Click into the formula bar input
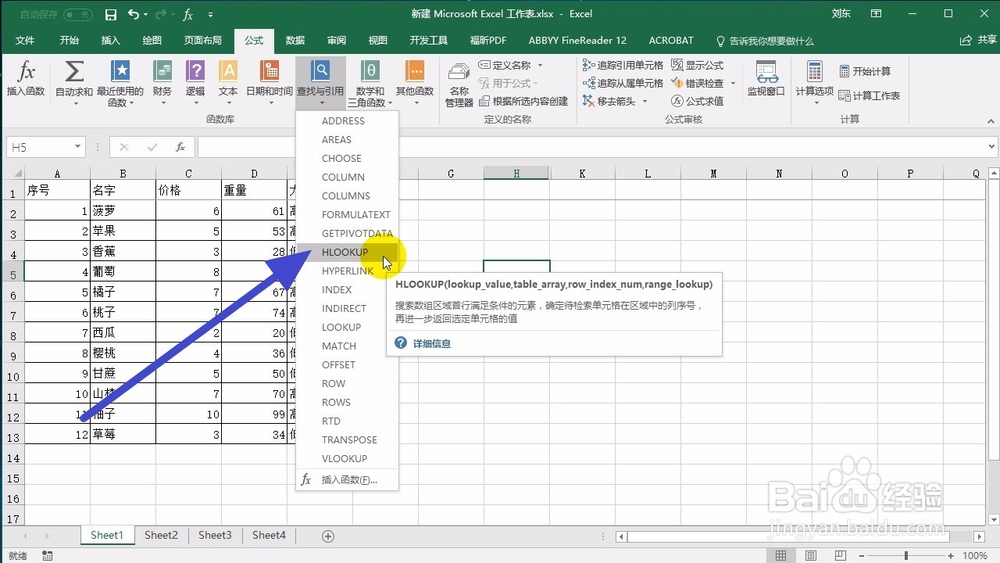 coord(591,147)
